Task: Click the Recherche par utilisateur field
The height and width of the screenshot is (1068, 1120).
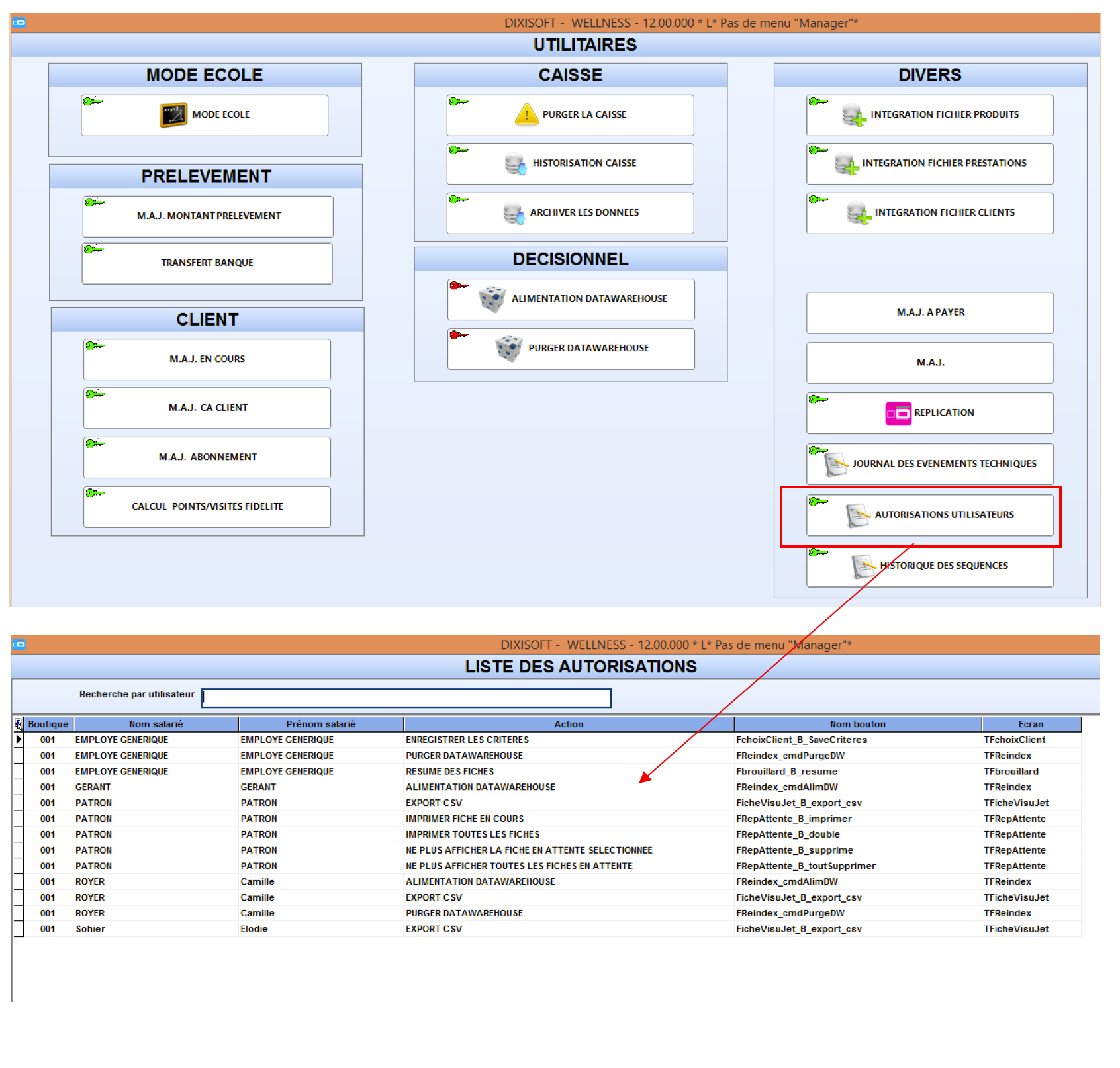Action: coord(406,698)
